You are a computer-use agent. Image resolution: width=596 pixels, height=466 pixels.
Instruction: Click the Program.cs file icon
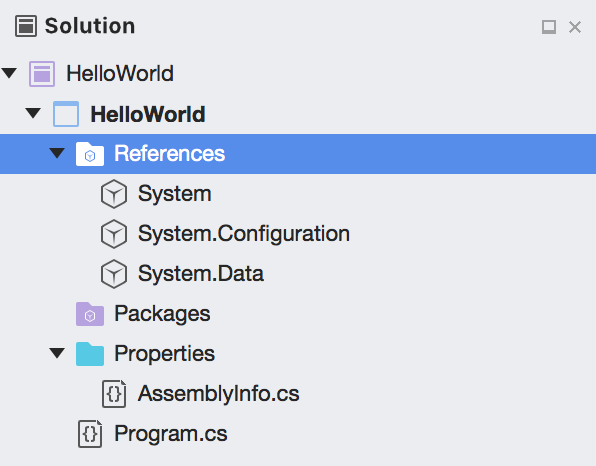(90, 434)
